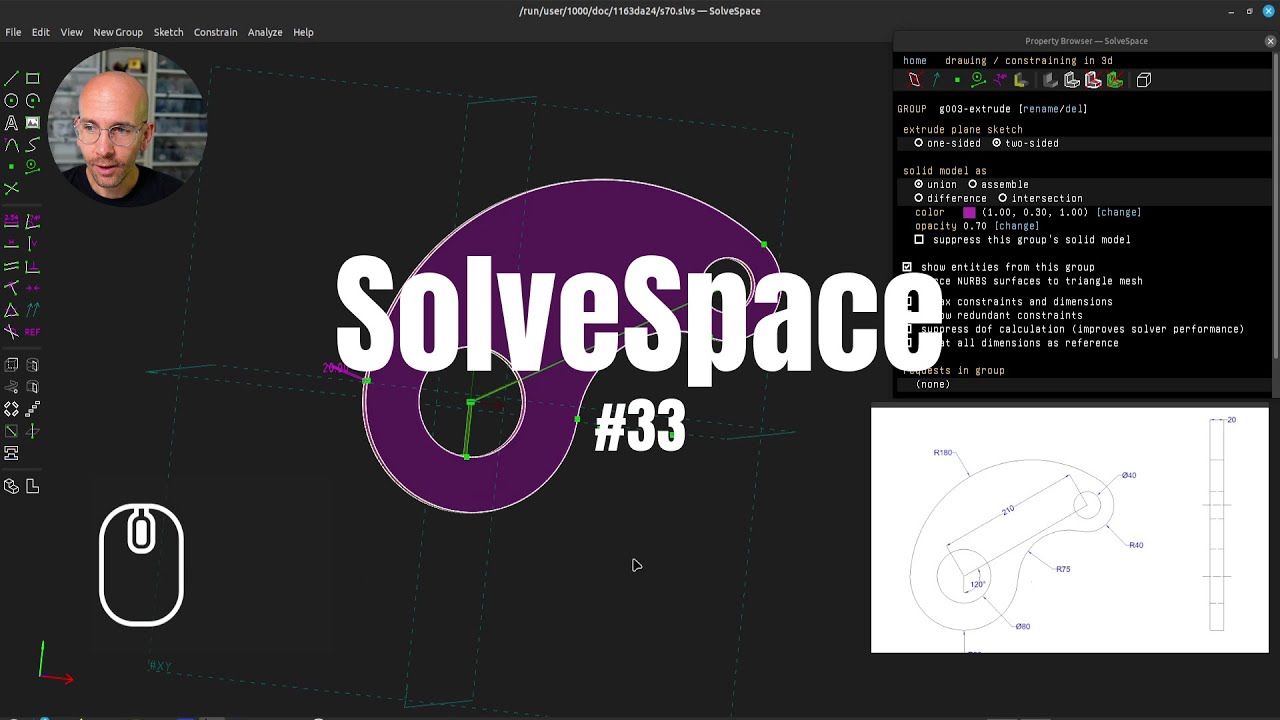Apply point on line constraint
Image resolution: width=1280 pixels, height=720 pixels.
[11, 287]
